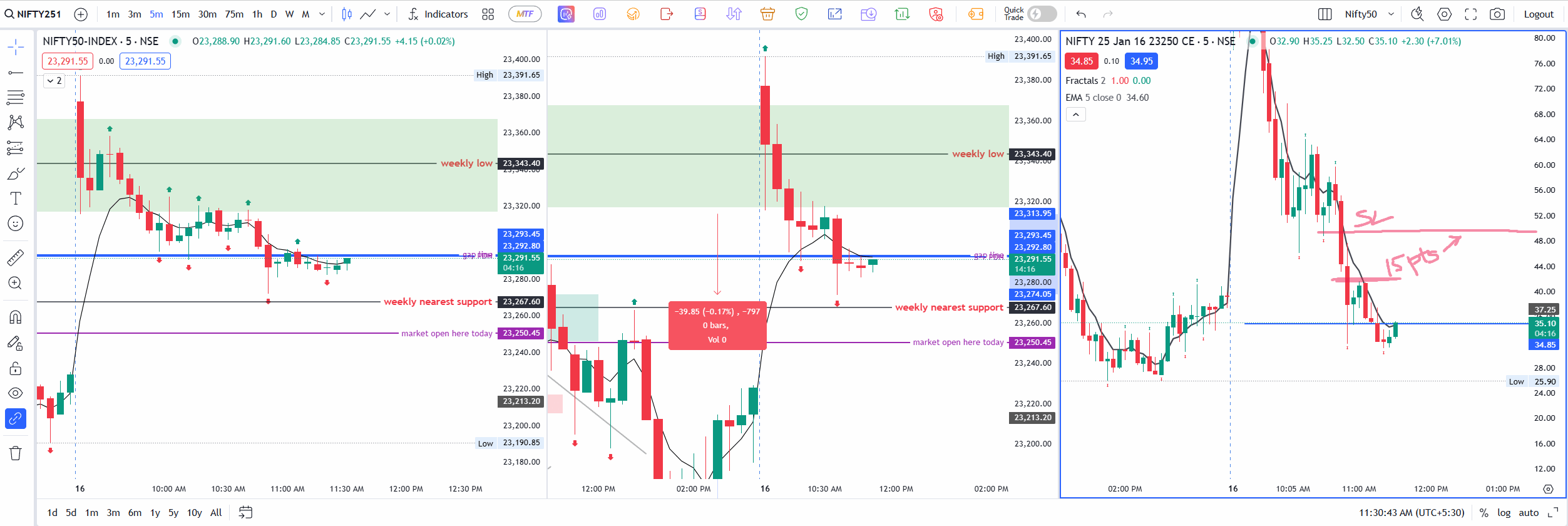The width and height of the screenshot is (1568, 526).
Task: Click the orange wallet add icon
Action: click(x=976, y=14)
